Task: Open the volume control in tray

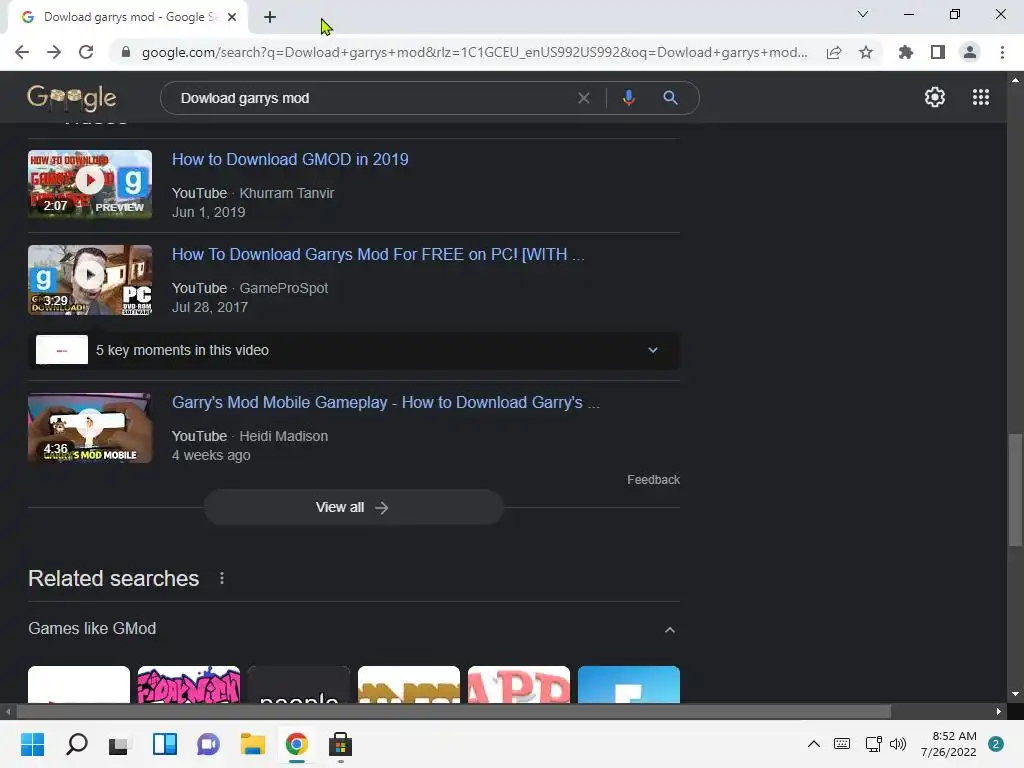Action: coord(898,744)
